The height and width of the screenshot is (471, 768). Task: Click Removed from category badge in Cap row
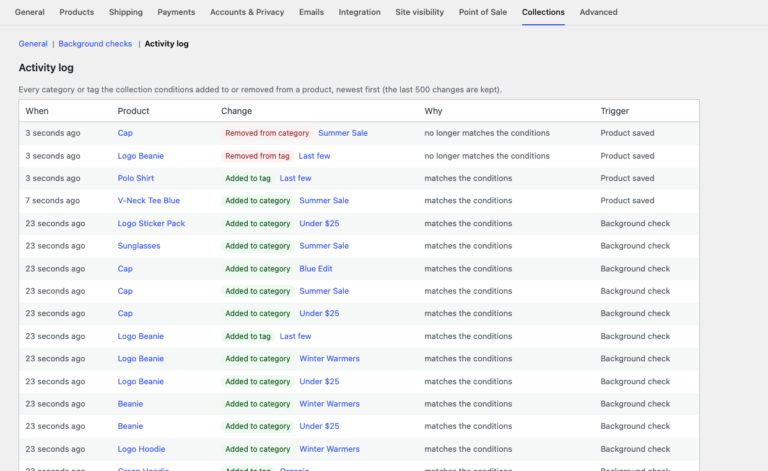click(267, 133)
